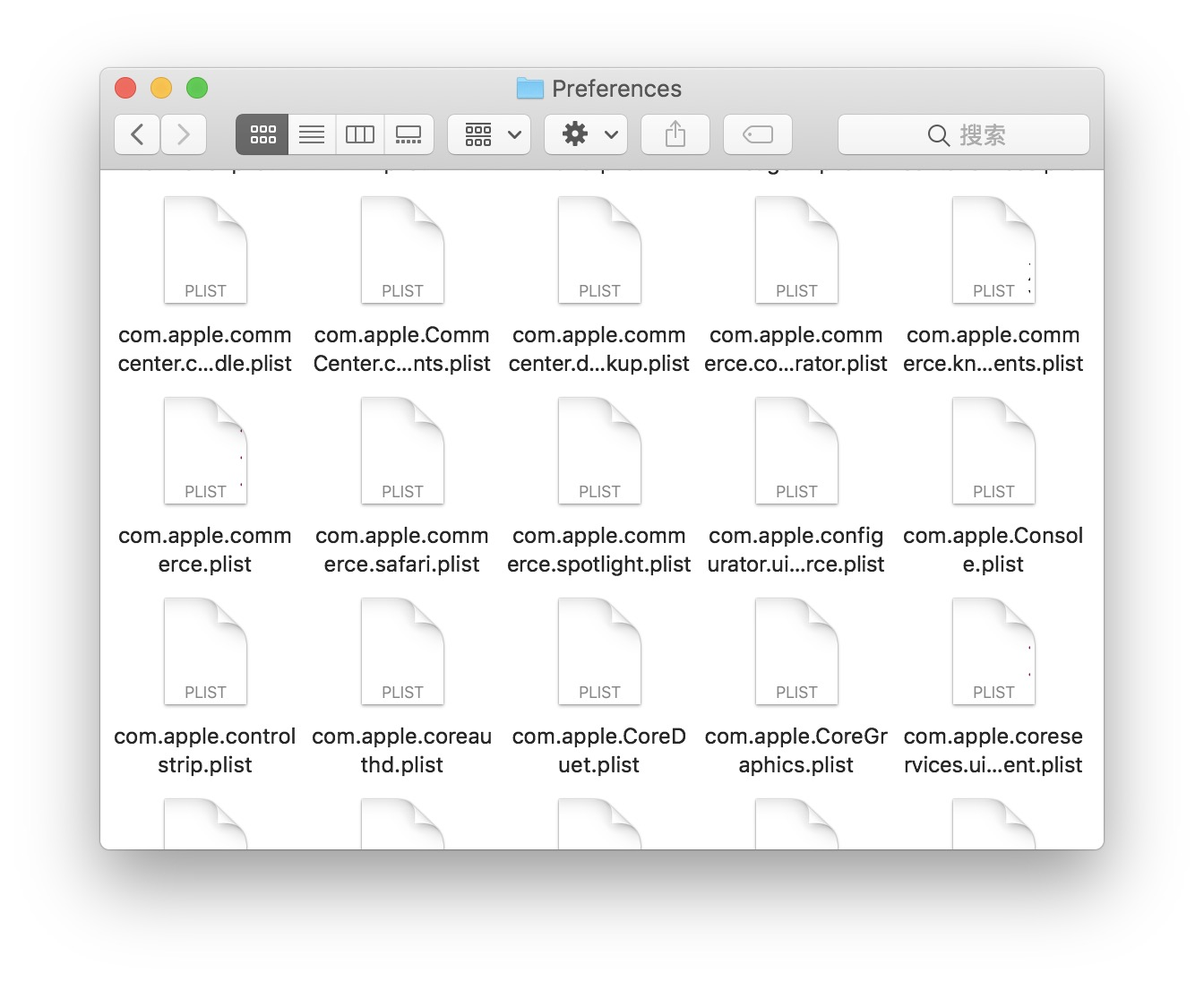
Task: Select the com.apple.commerce.kn…ents.plist file icon
Action: 993,250
